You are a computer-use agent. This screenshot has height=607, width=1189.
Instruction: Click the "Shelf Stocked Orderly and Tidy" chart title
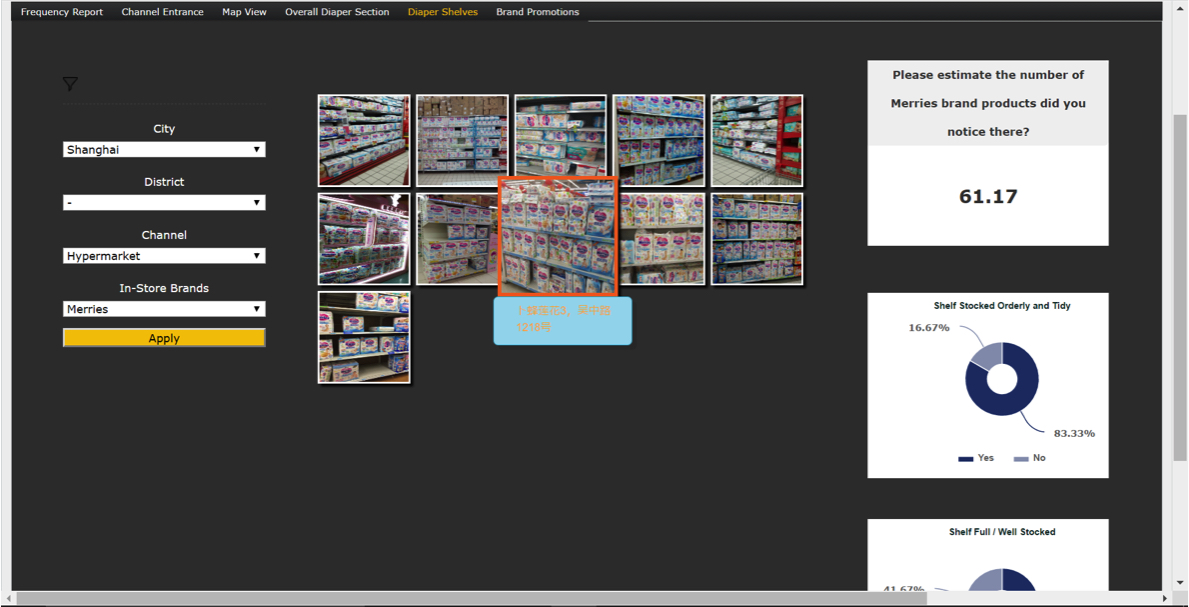[x=1002, y=306]
